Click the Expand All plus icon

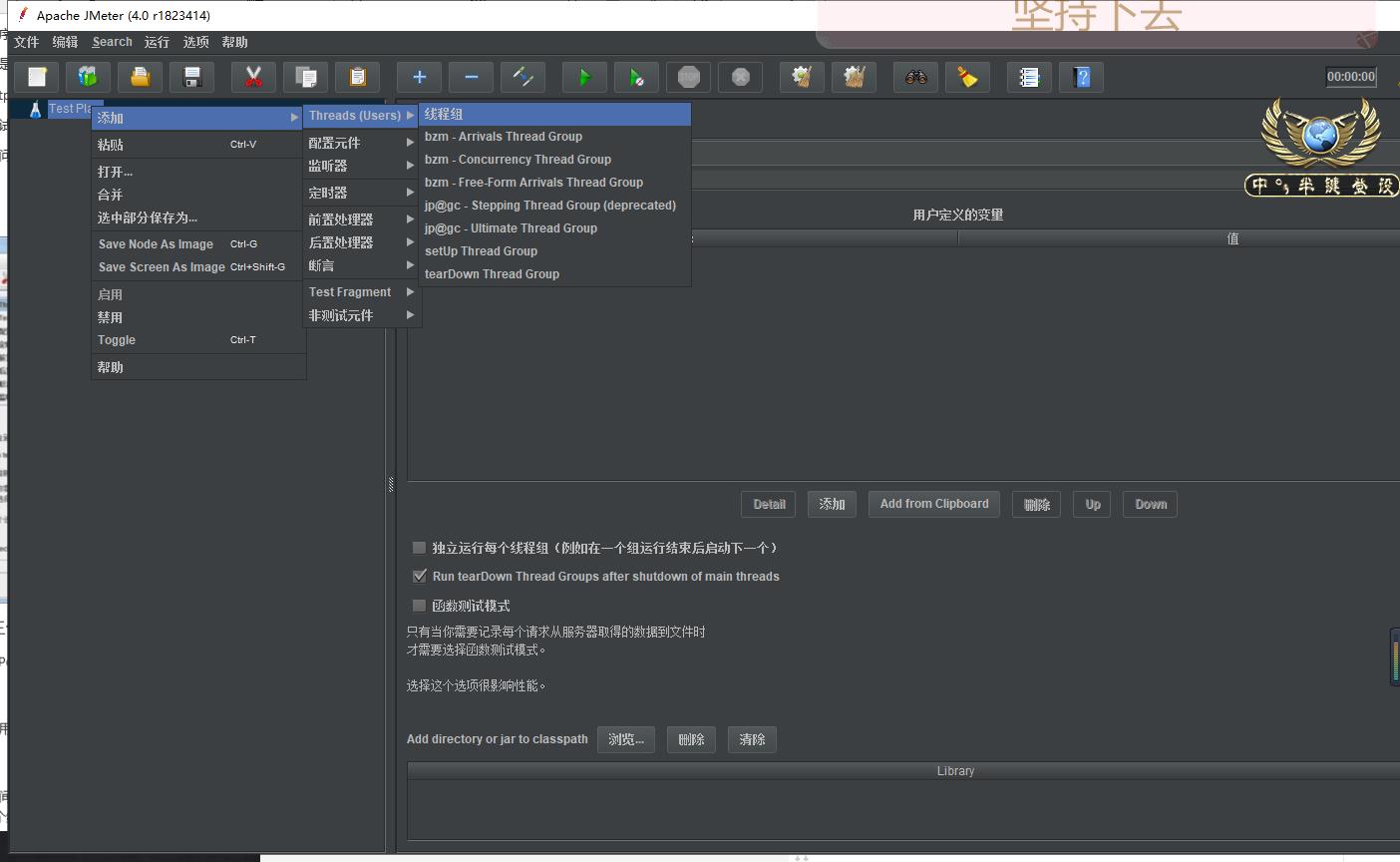coord(419,77)
